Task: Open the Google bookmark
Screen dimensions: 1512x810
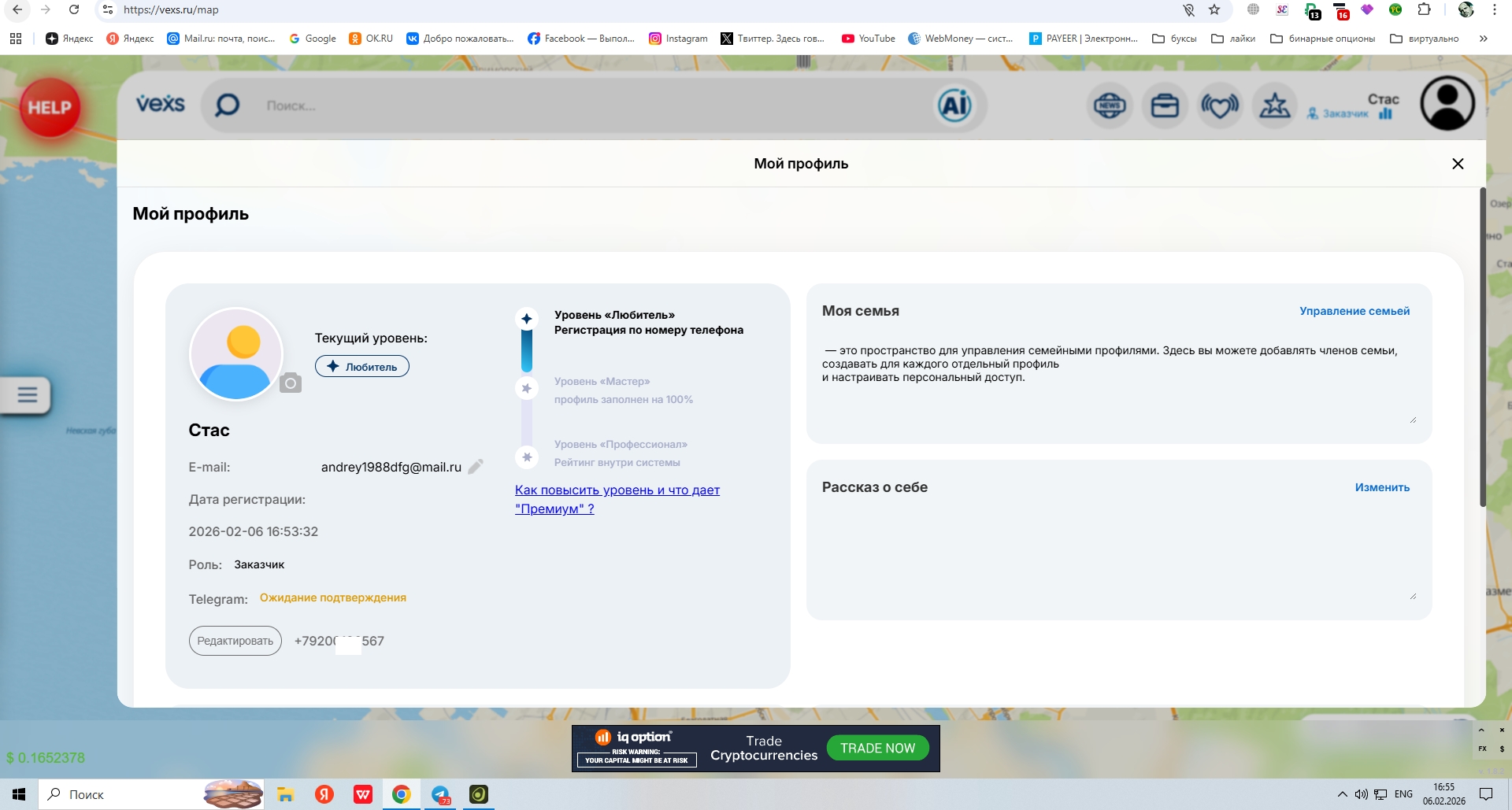Action: click(x=313, y=39)
